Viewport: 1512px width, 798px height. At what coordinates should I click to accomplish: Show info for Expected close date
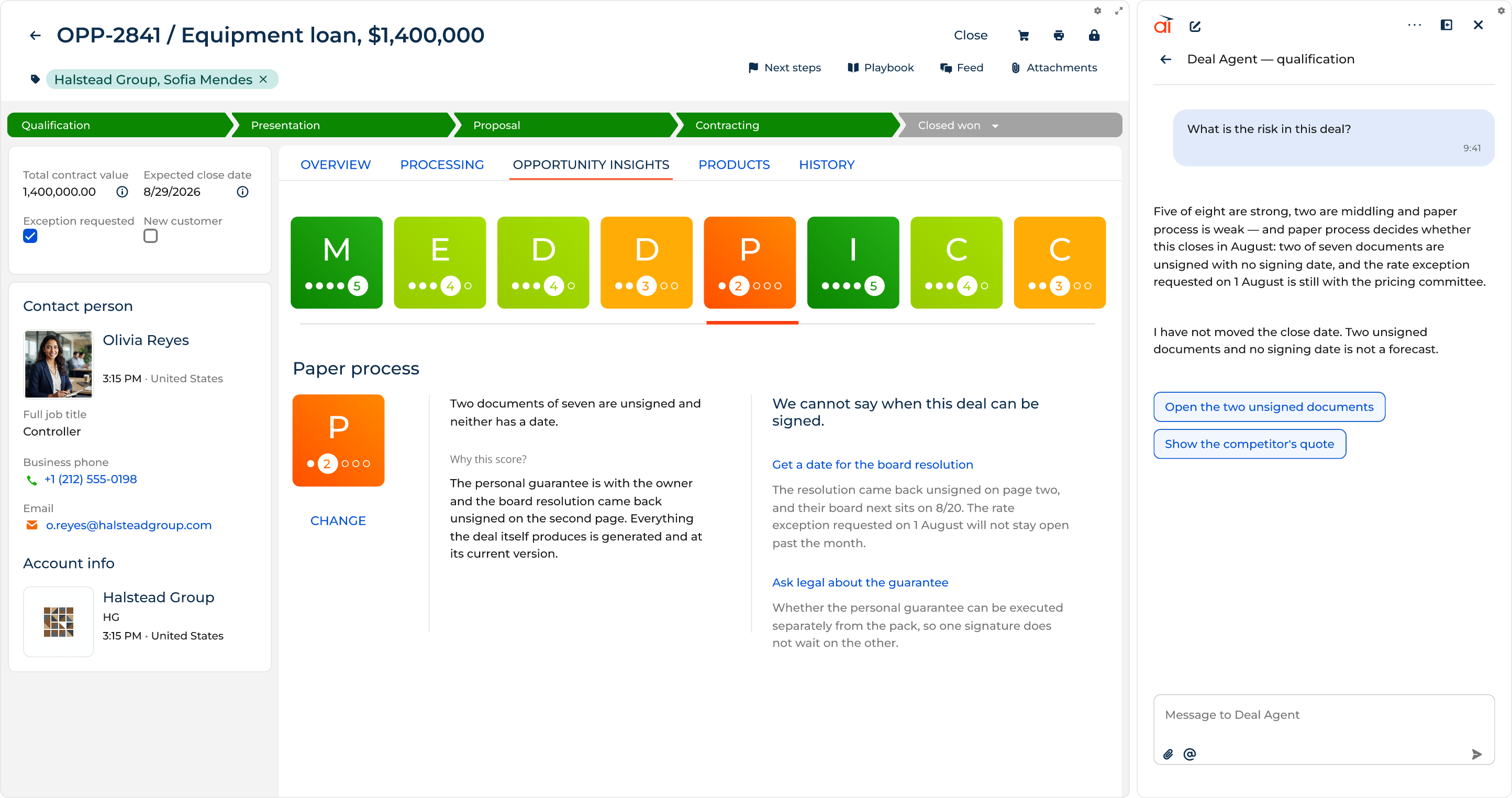[242, 192]
